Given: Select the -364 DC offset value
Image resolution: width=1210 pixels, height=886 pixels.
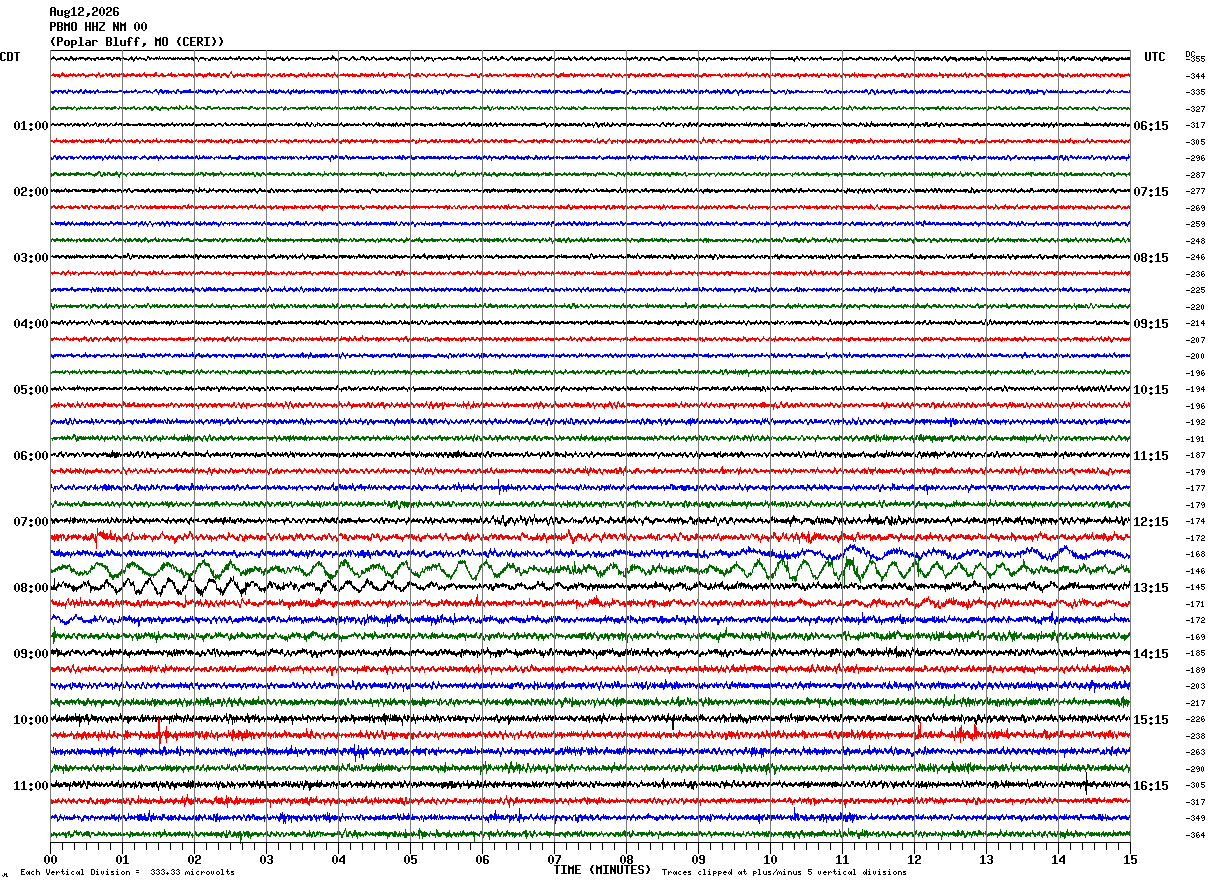Looking at the screenshot, I should [x=1195, y=835].
